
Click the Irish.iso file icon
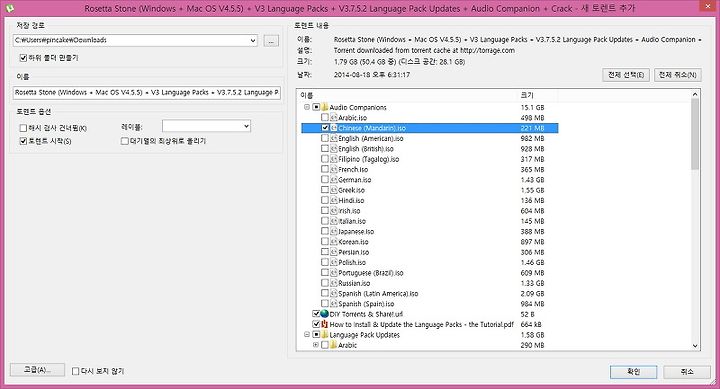[x=334, y=211]
